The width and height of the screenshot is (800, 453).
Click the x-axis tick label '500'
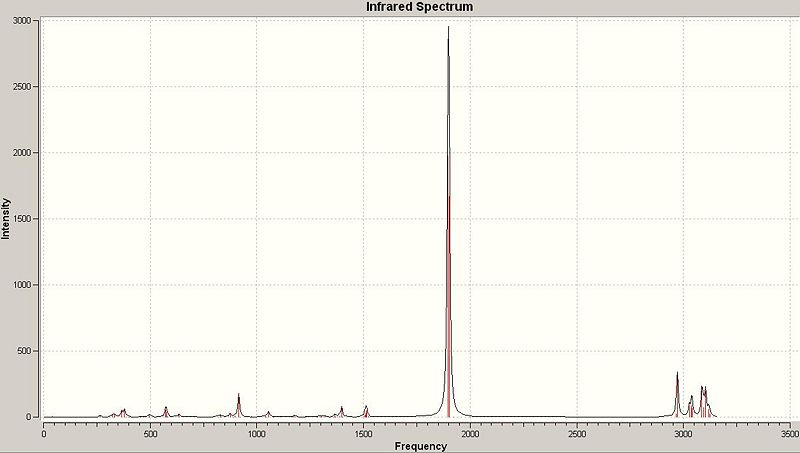150,434
